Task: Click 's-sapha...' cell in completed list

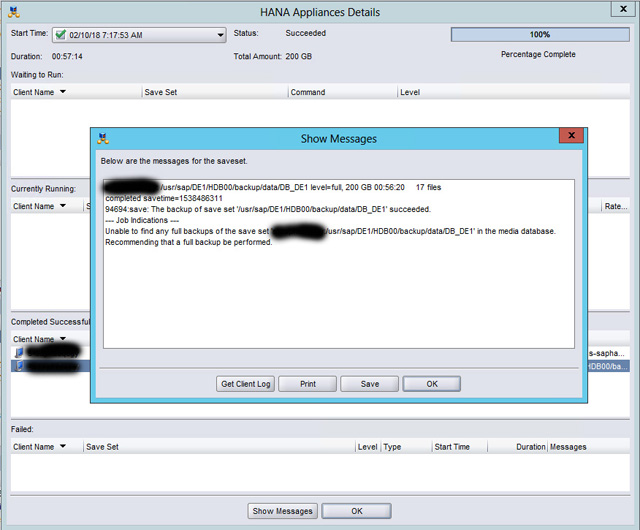Action: 606,353
